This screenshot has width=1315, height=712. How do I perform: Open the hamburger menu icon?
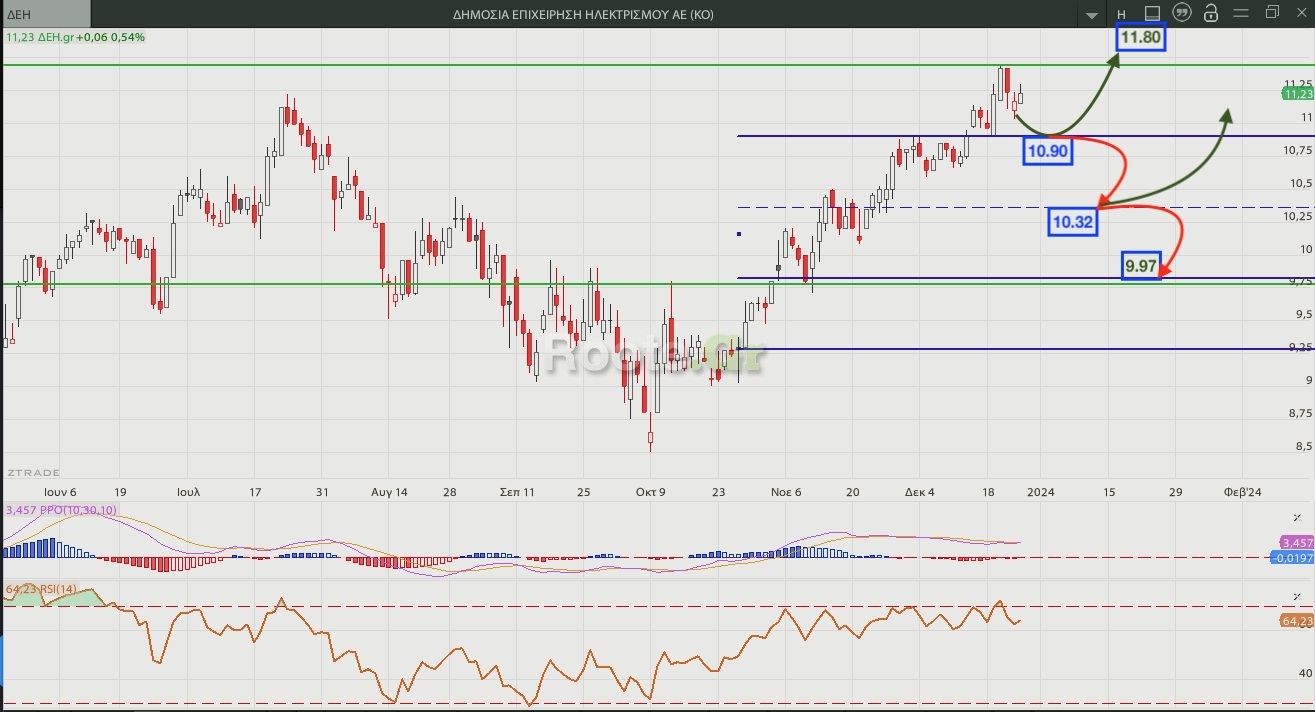pos(1242,13)
